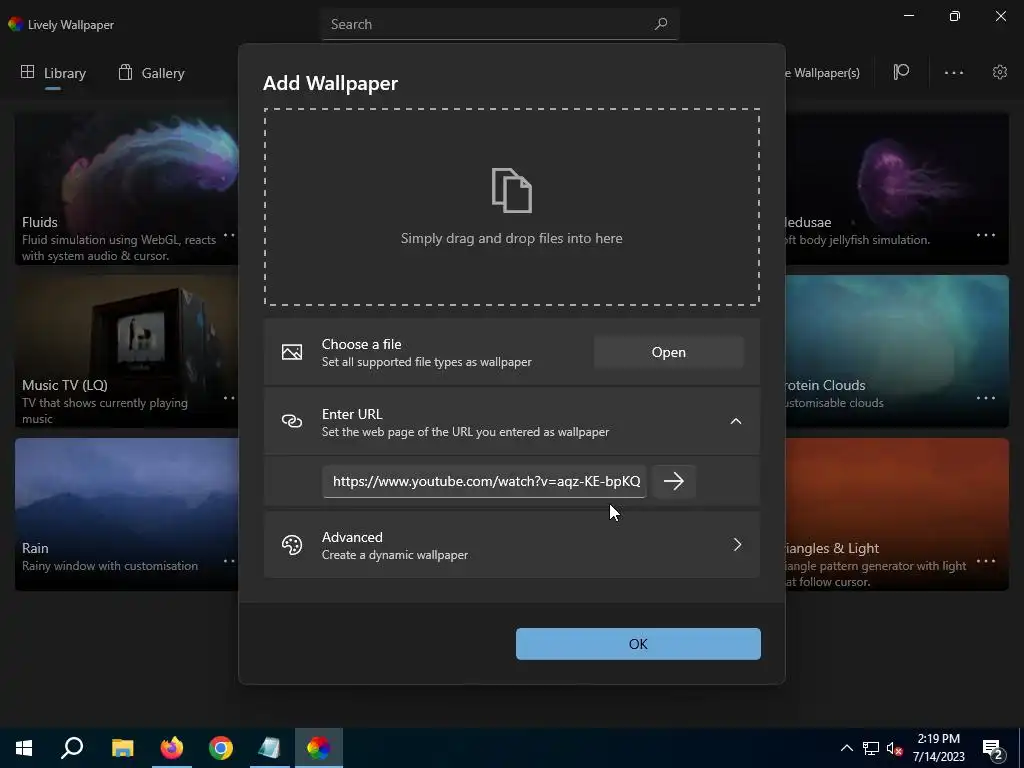This screenshot has width=1024, height=768.
Task: Click the Lively Wallpaper app logo
Action: pos(16,24)
